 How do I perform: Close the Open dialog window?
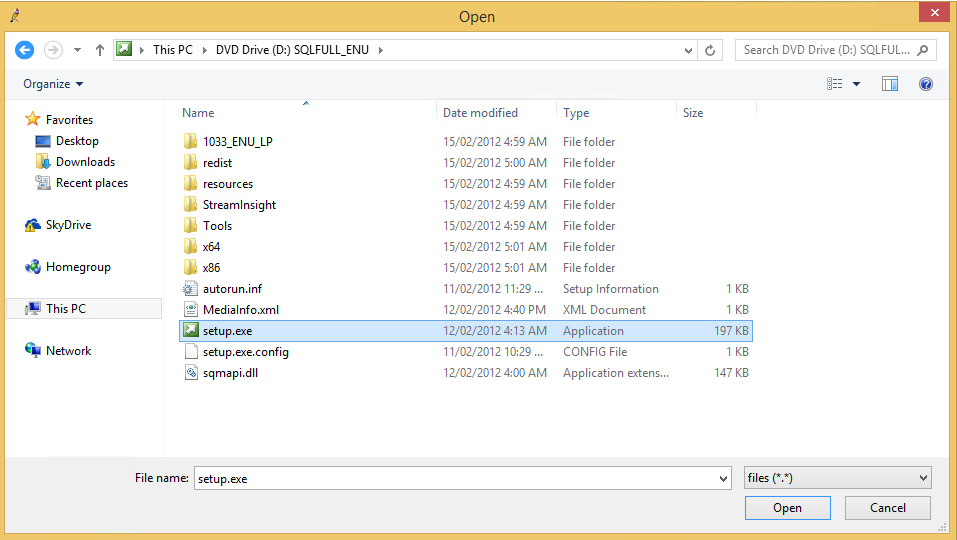tap(934, 12)
